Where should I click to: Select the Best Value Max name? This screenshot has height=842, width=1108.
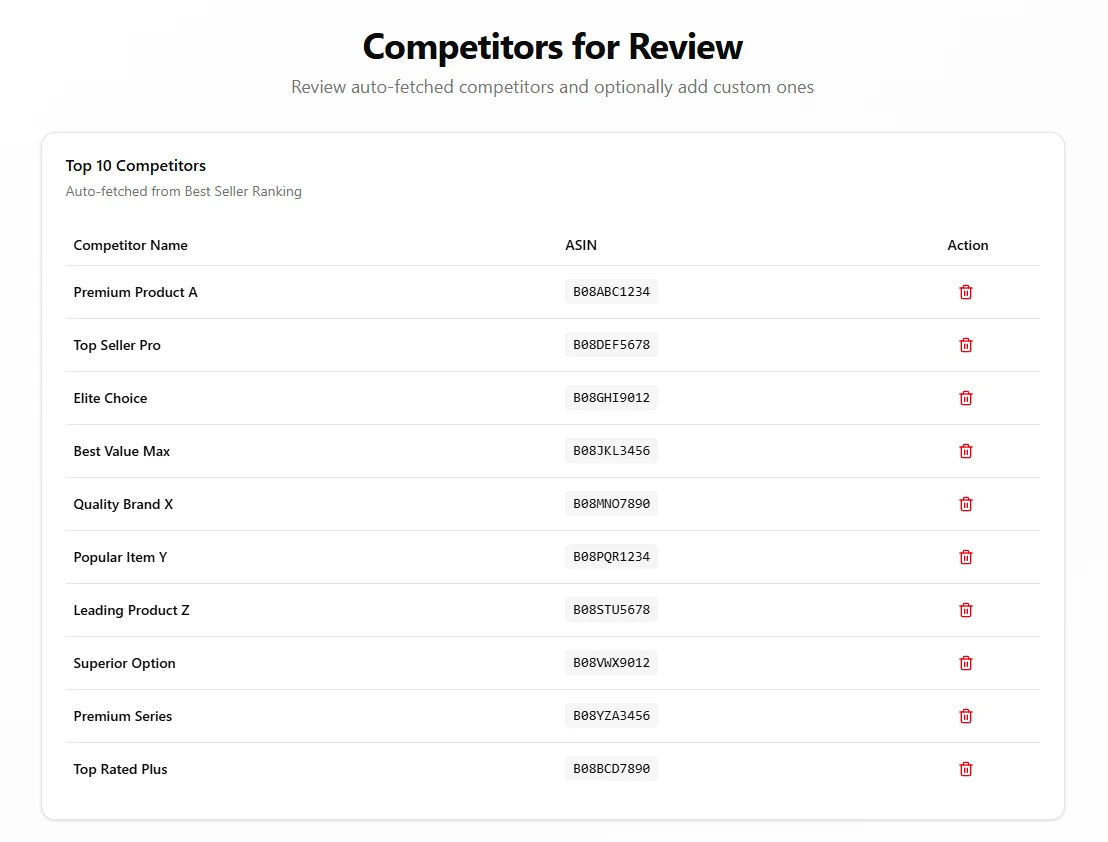tap(122, 451)
